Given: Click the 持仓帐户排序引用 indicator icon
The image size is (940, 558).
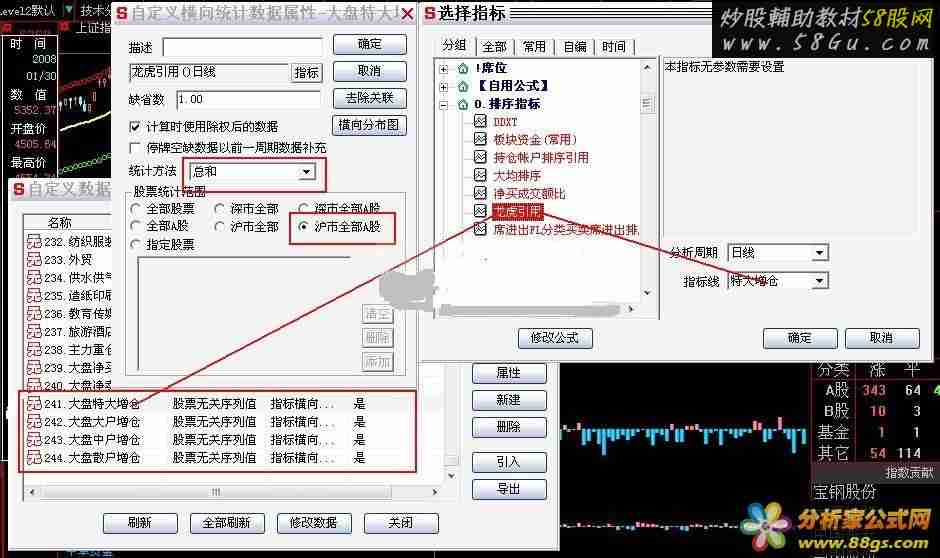Looking at the screenshot, I should [480, 158].
